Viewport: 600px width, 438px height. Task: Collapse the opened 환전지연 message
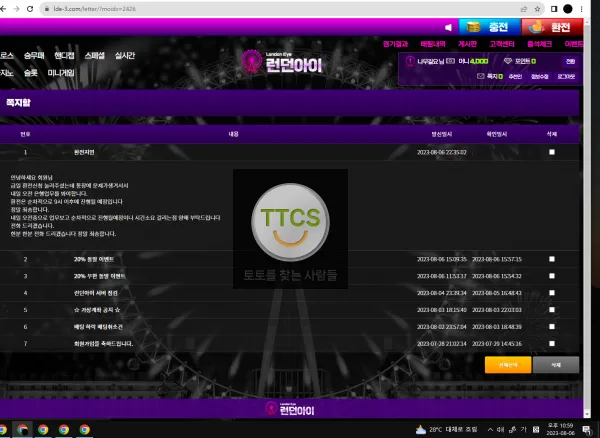tap(84, 152)
